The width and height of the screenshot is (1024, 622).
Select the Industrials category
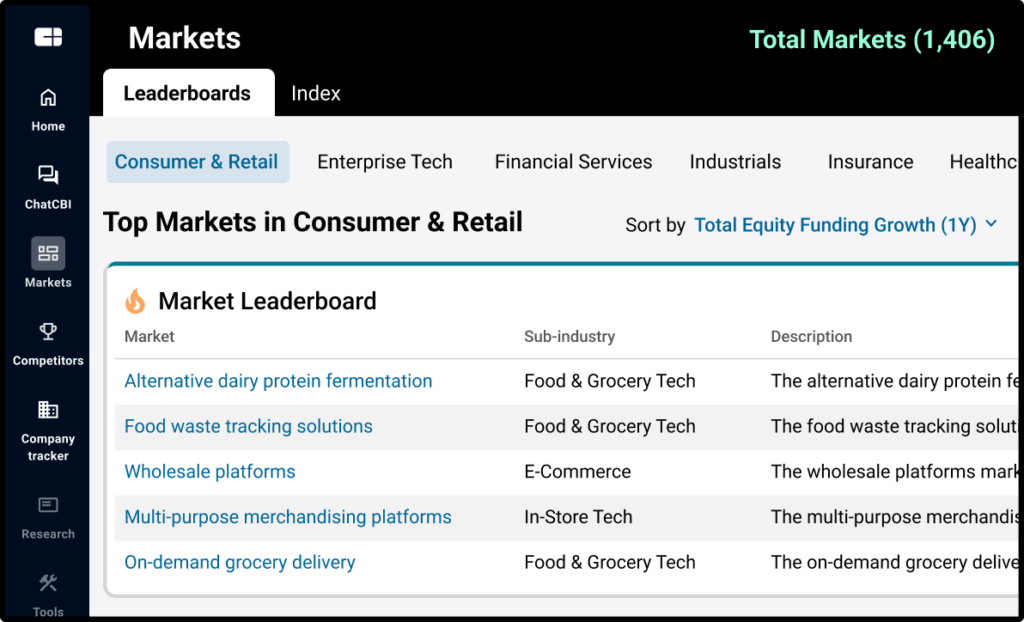point(735,162)
